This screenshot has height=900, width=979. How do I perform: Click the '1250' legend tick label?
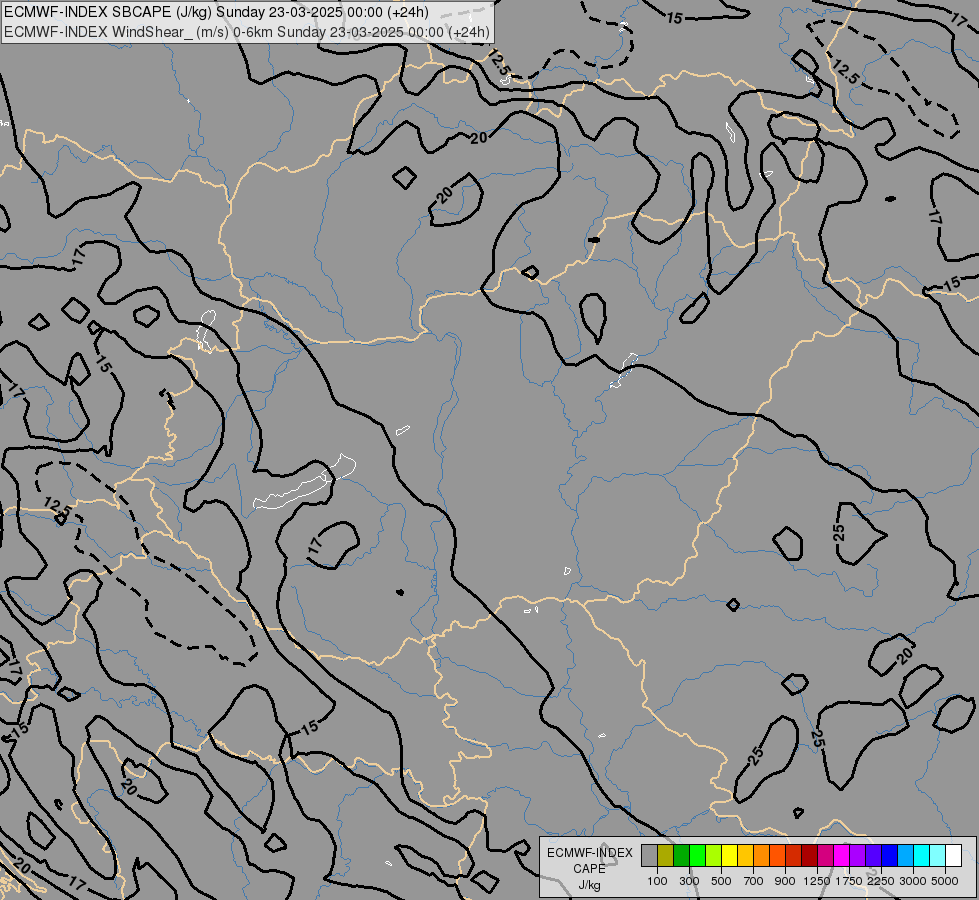817,881
